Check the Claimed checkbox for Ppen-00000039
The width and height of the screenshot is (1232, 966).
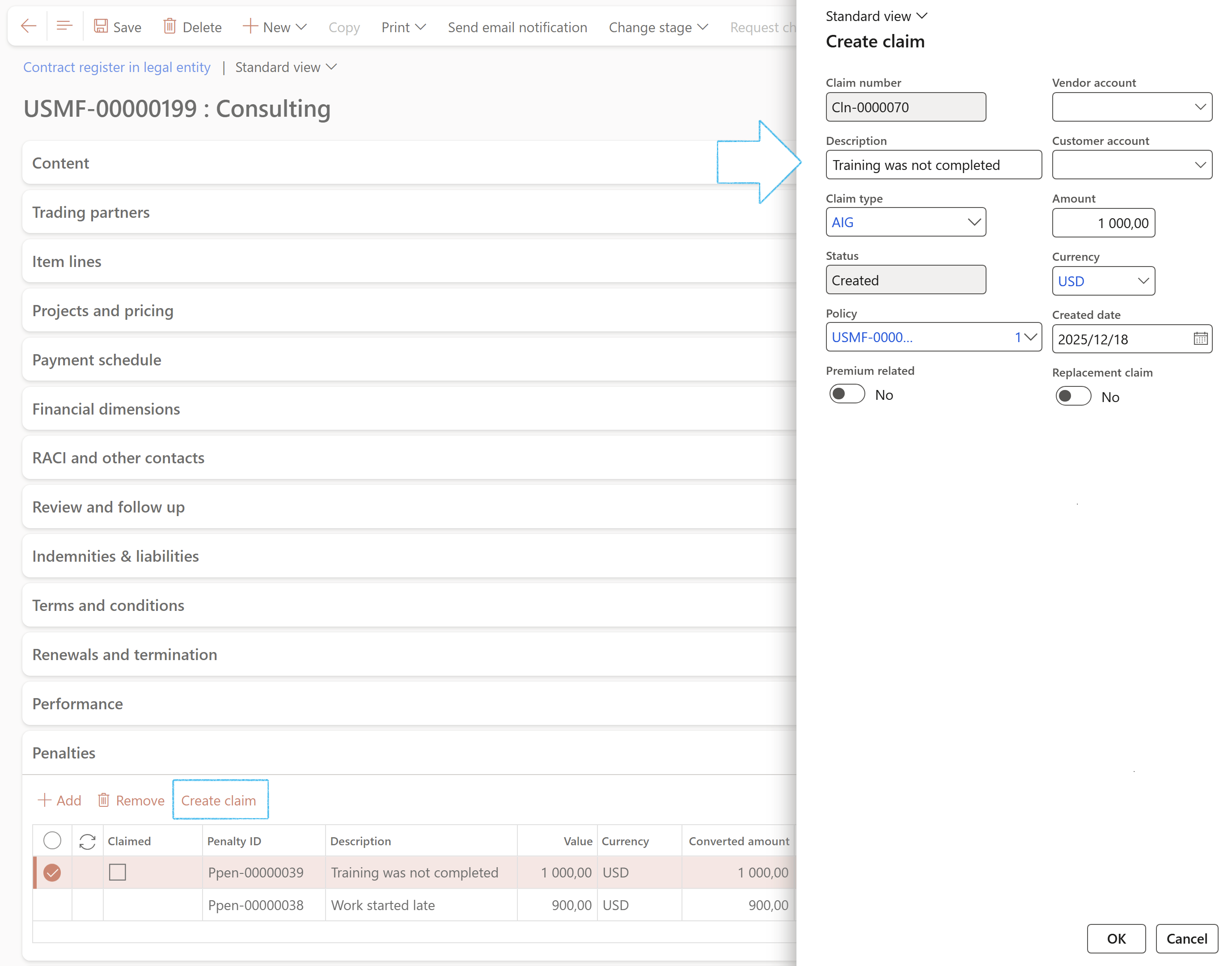tap(117, 872)
